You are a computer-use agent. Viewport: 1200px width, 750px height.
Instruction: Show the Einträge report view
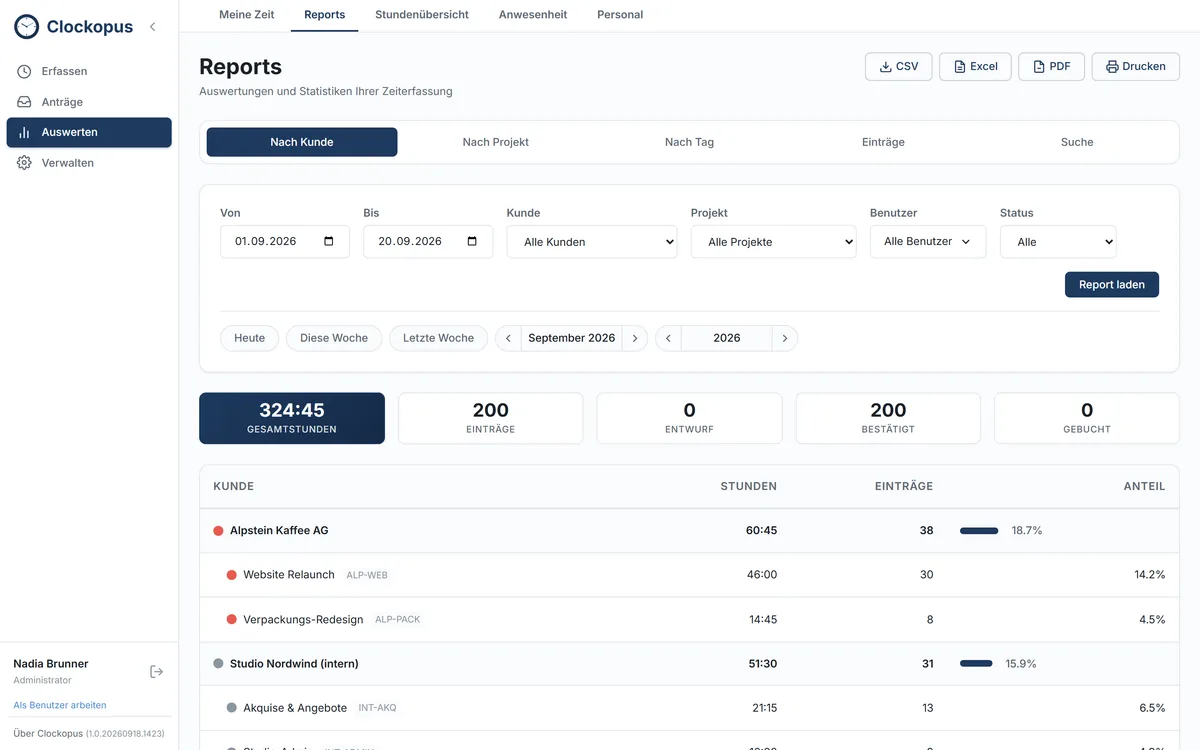click(x=883, y=142)
